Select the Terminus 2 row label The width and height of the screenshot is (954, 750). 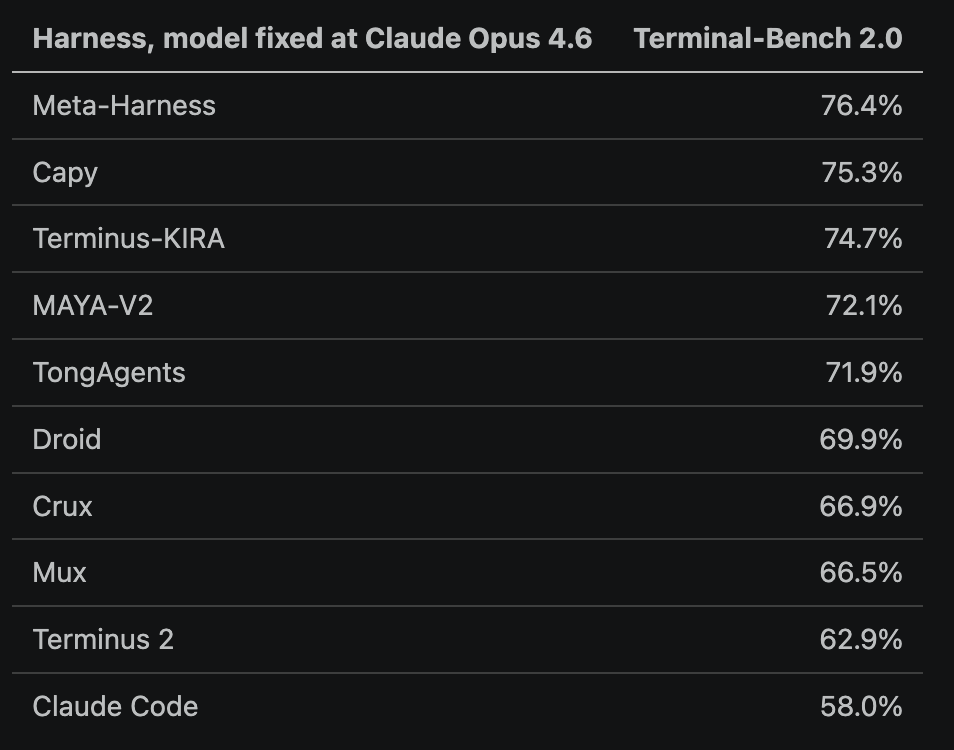(103, 639)
